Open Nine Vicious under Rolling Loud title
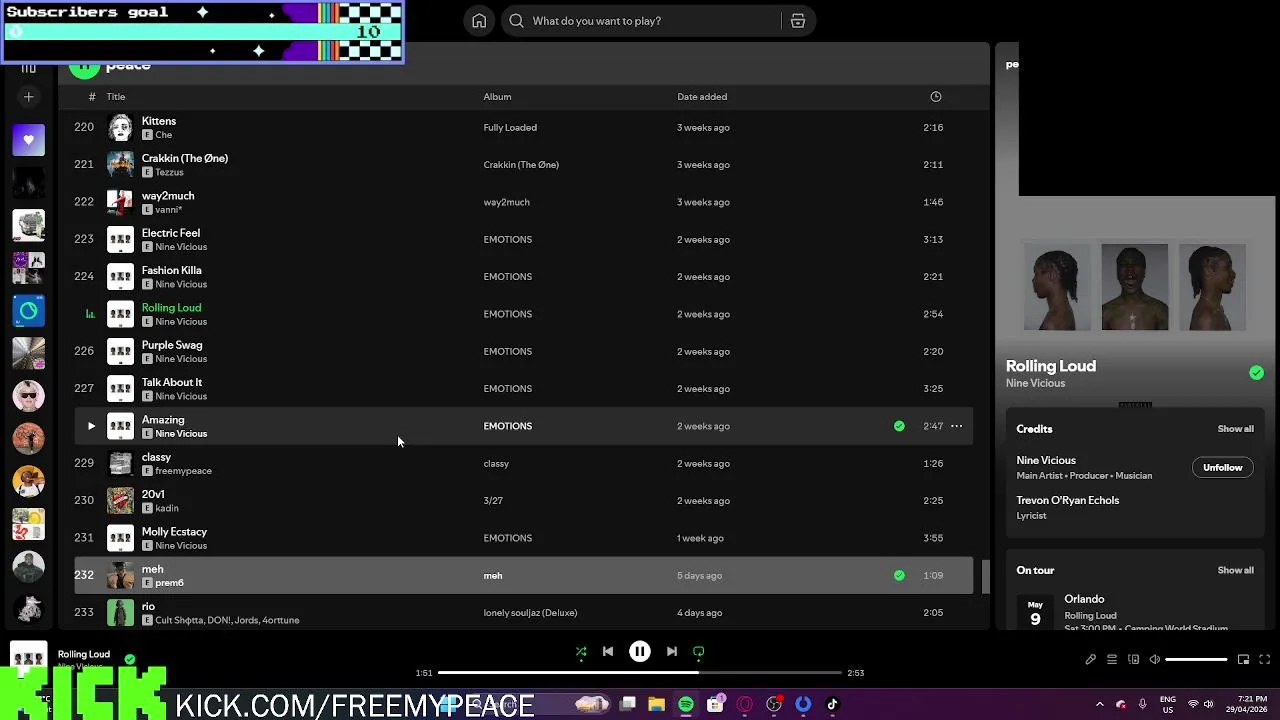The height and width of the screenshot is (720, 1280). pyautogui.click(x=1035, y=383)
